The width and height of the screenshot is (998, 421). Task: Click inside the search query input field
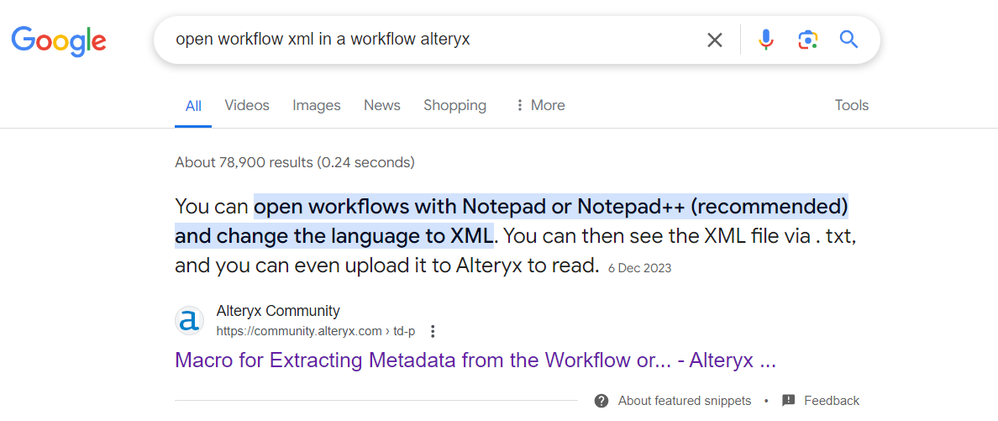click(x=433, y=39)
